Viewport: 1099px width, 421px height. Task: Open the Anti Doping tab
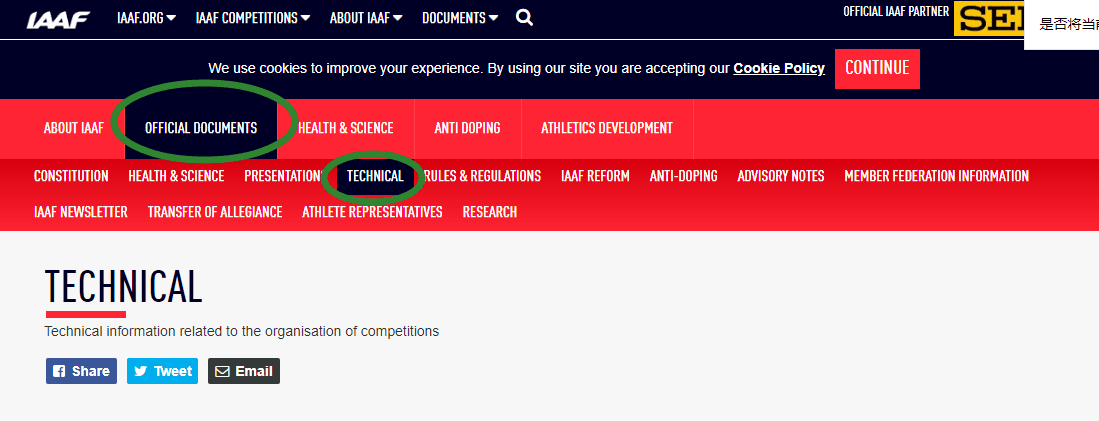pyautogui.click(x=467, y=128)
